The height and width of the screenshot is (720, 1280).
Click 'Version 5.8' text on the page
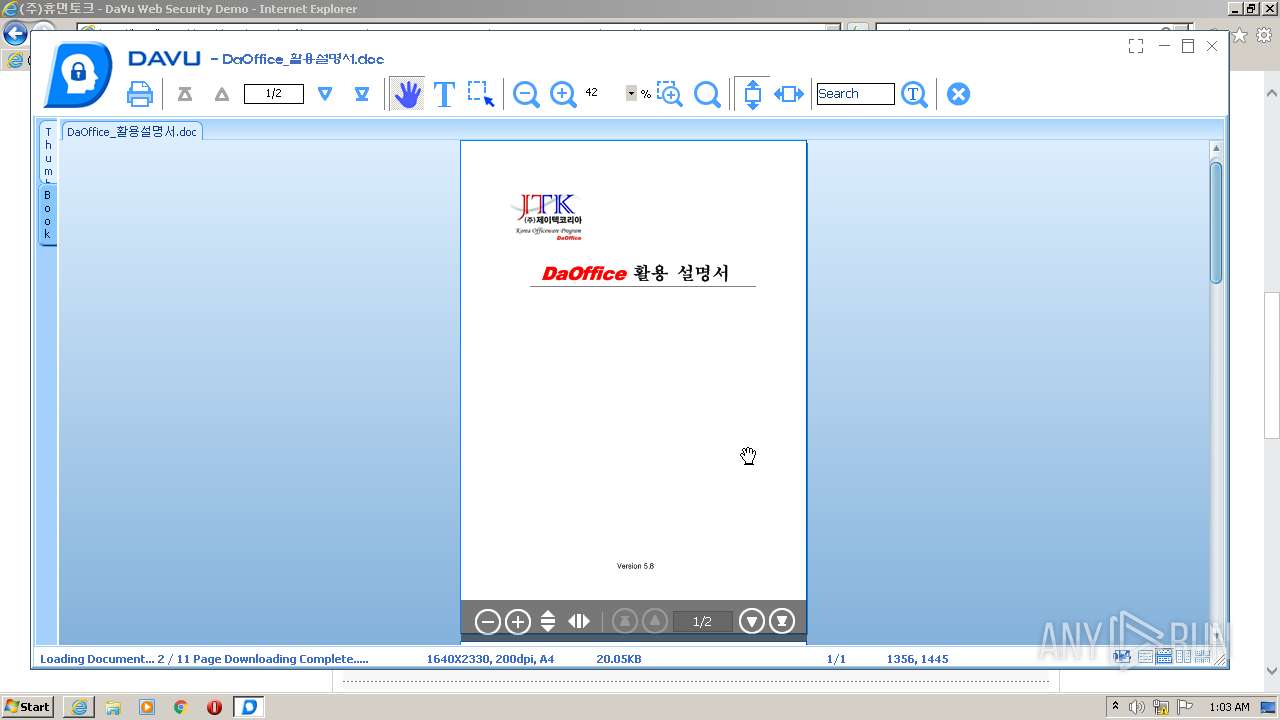pyautogui.click(x=635, y=566)
